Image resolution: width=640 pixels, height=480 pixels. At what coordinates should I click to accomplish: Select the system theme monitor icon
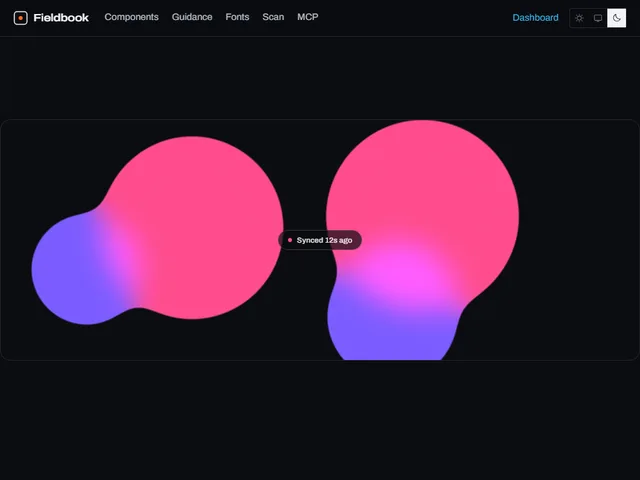point(598,18)
